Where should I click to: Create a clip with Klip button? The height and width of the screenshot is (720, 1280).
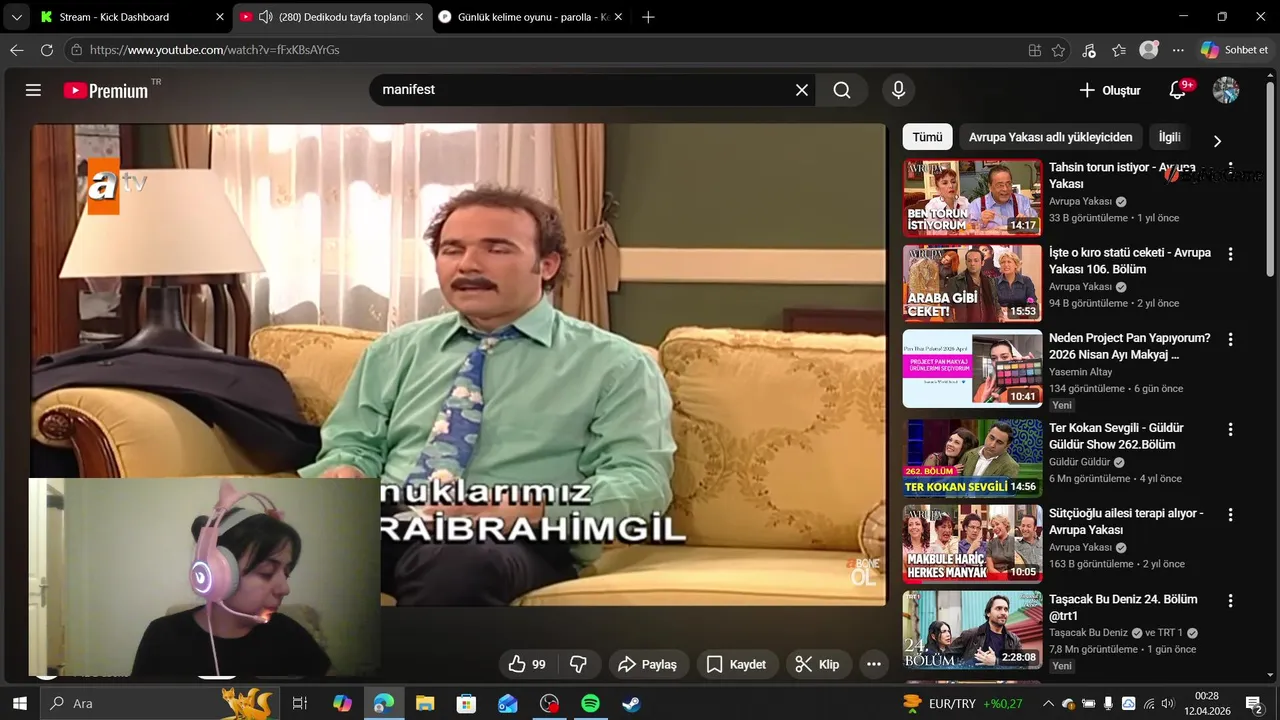point(818,664)
